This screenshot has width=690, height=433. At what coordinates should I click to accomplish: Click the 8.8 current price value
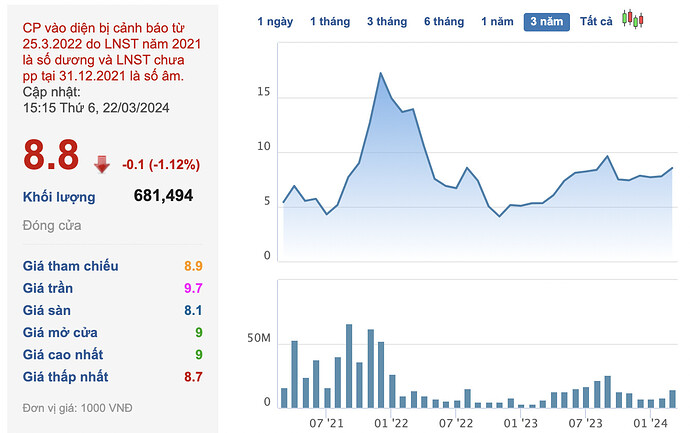coord(51,155)
